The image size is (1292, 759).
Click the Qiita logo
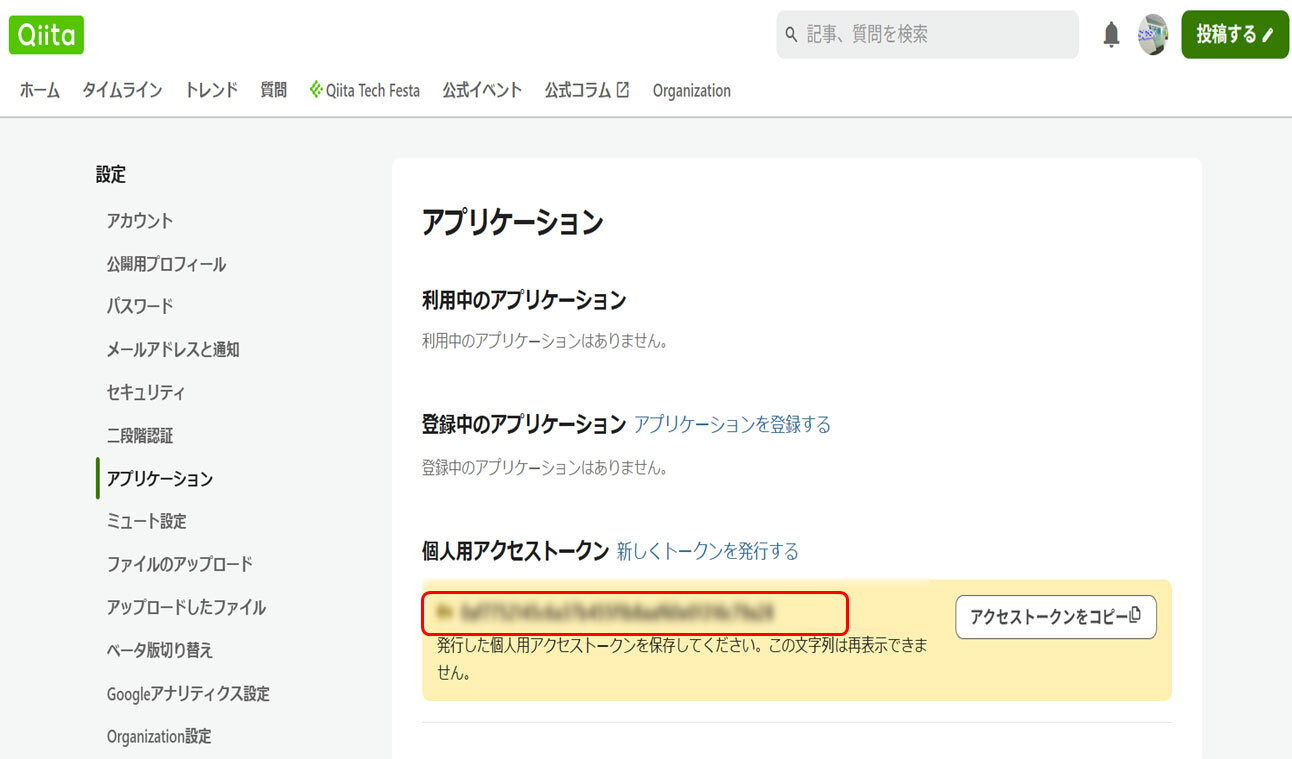tap(46, 35)
